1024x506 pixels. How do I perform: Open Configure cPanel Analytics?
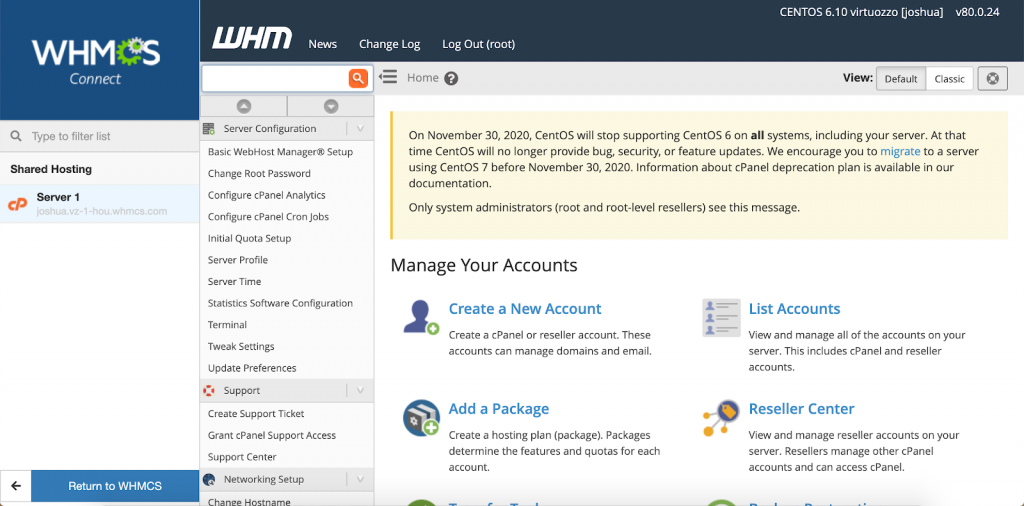coord(266,195)
